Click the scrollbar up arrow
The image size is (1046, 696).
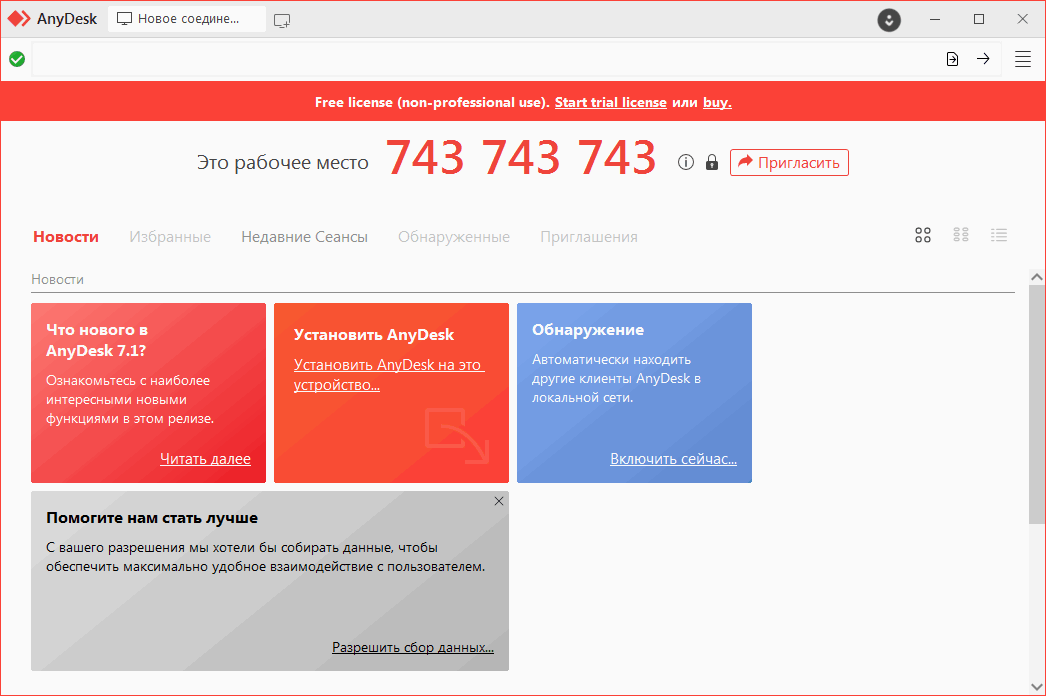pyautogui.click(x=1037, y=277)
